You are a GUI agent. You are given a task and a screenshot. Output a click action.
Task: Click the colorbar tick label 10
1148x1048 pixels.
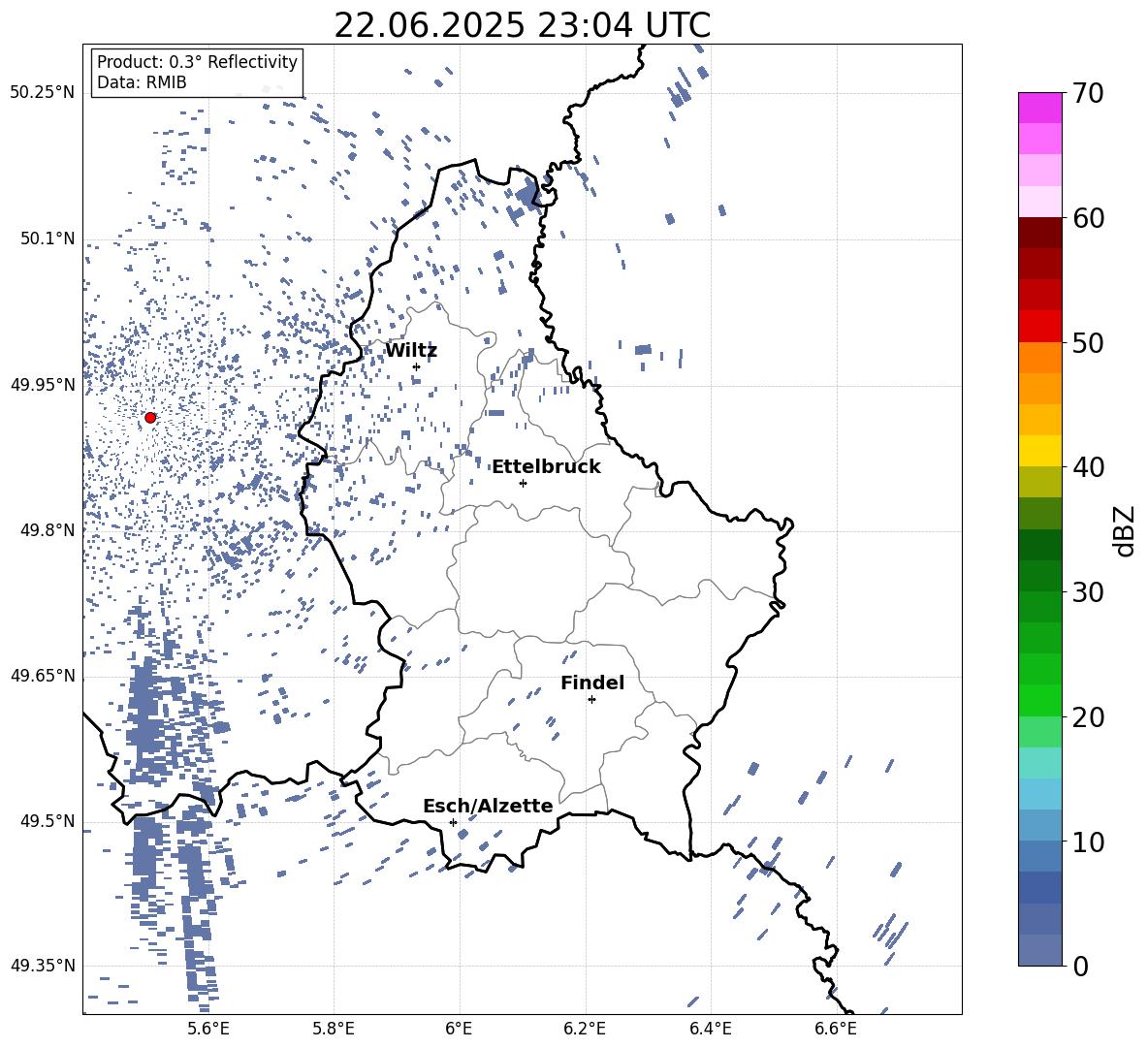[1088, 842]
